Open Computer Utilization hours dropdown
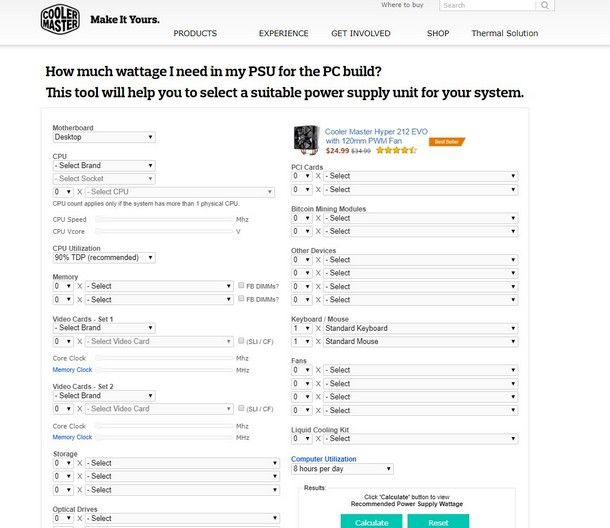The height and width of the screenshot is (528, 610). [342, 469]
